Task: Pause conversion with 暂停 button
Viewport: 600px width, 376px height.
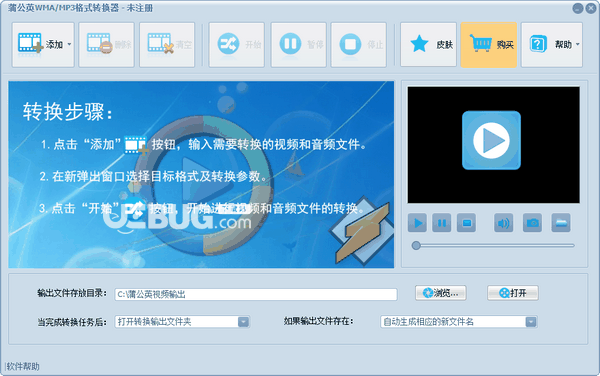Action: pos(298,45)
